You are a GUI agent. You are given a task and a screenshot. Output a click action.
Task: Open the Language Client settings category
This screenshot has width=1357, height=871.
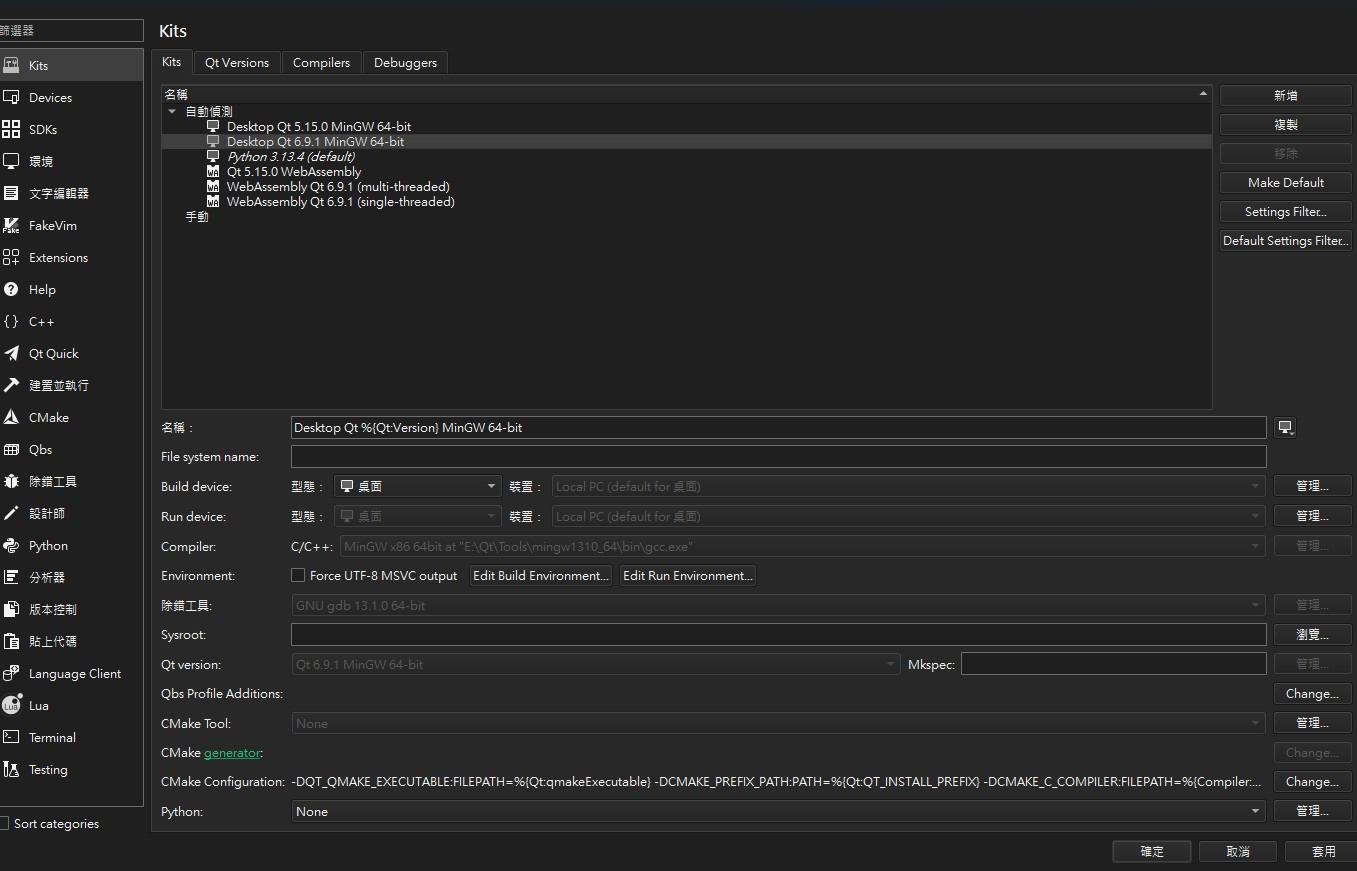[x=71, y=673]
